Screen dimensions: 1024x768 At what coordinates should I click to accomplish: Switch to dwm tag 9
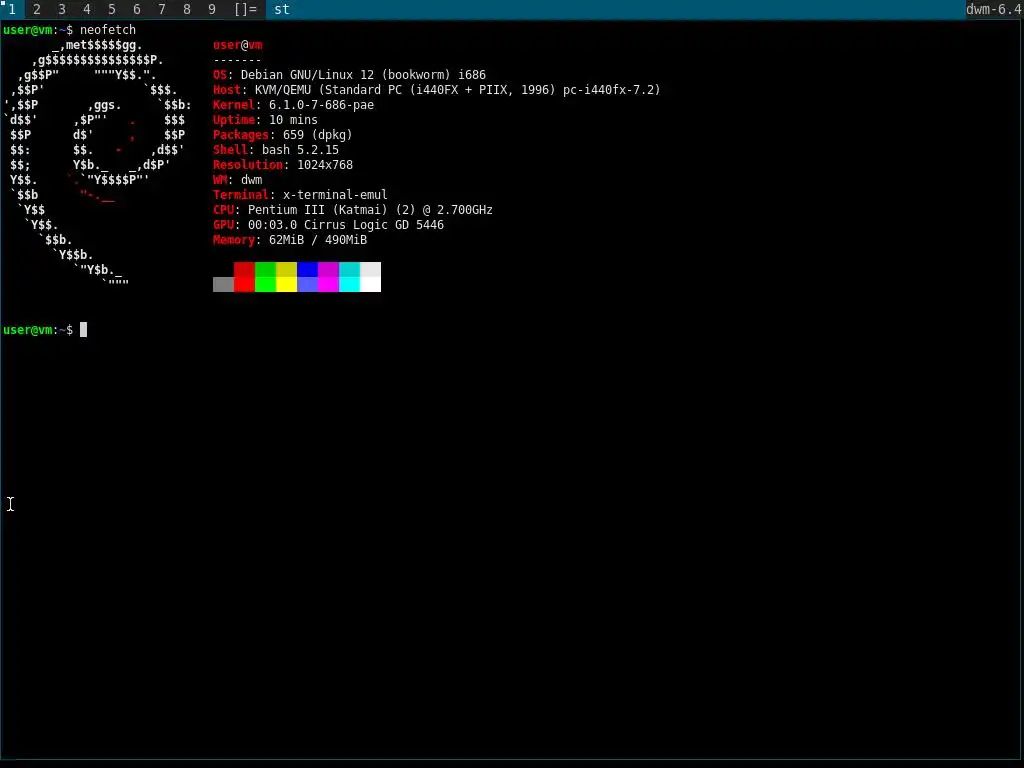point(212,9)
